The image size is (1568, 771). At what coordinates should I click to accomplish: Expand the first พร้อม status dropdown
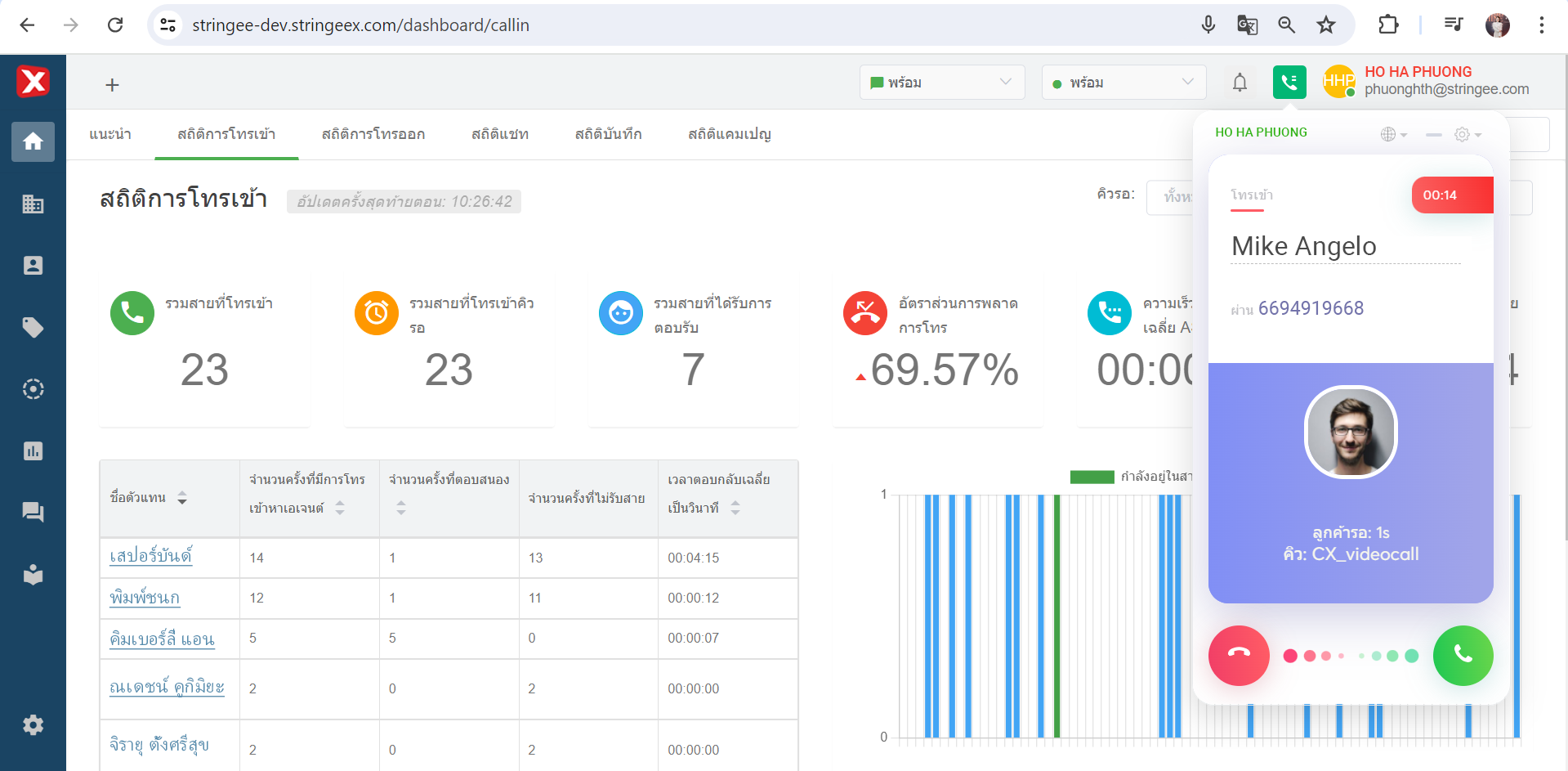pos(941,83)
